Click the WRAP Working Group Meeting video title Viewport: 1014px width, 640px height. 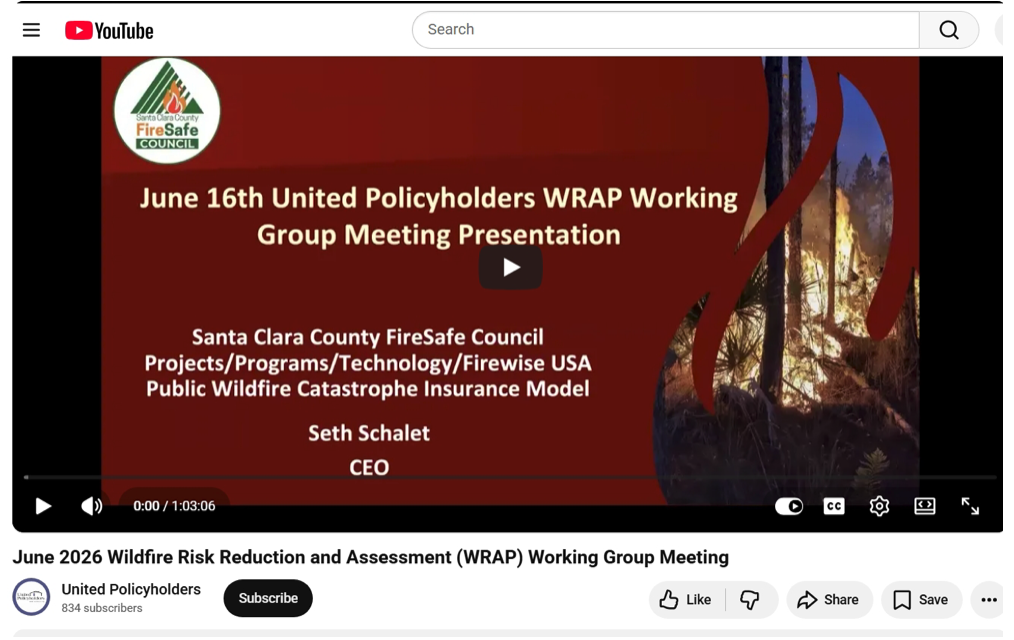coord(371,557)
